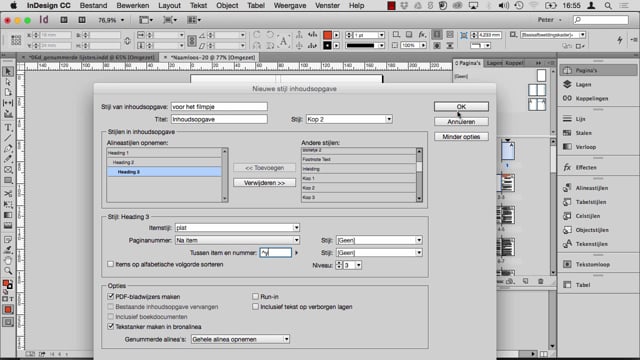The height and width of the screenshot is (360, 640).
Task: Open the Object menu
Action: click(227, 6)
